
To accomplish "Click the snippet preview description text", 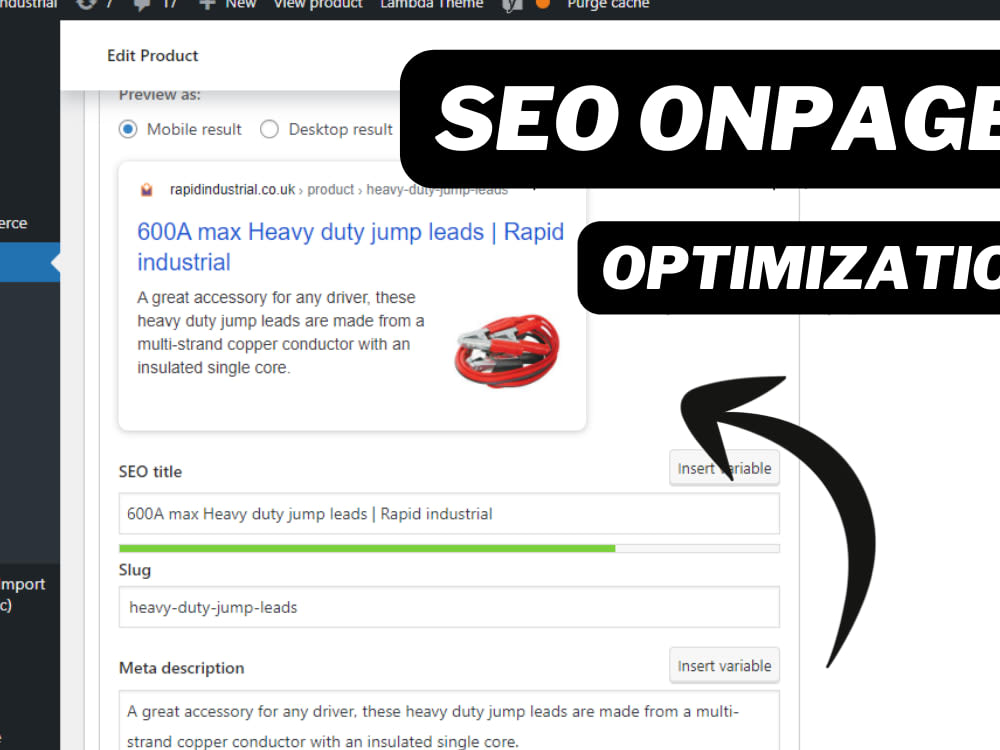I will point(281,332).
